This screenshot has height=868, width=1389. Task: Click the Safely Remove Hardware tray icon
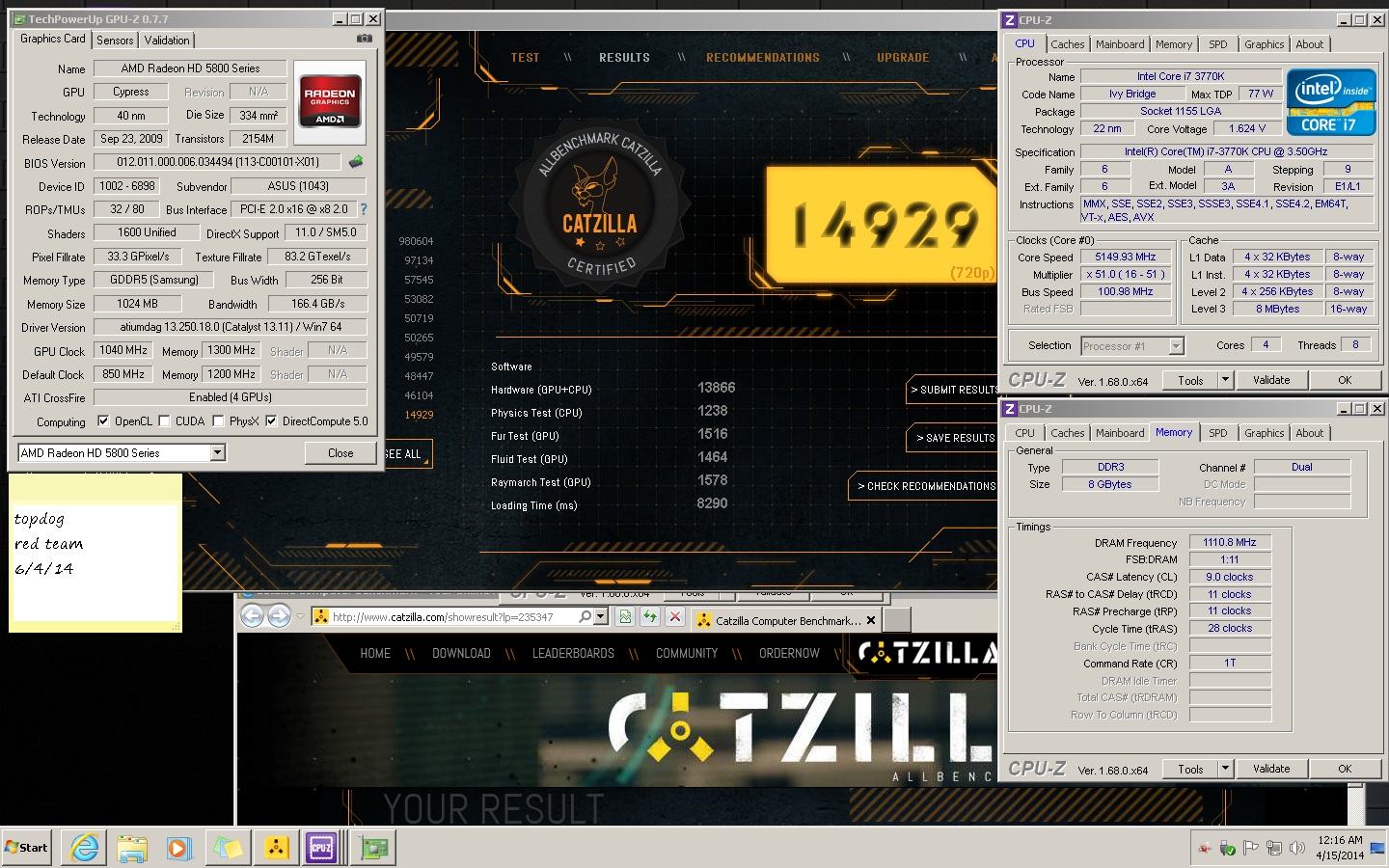click(1228, 848)
